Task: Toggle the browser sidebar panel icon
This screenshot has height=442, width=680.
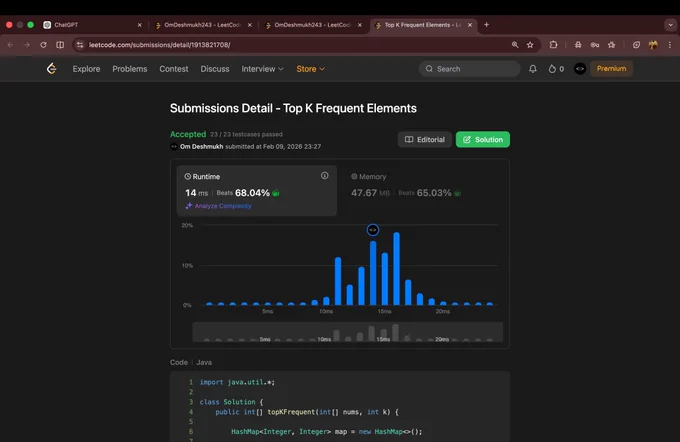Action: (60, 45)
